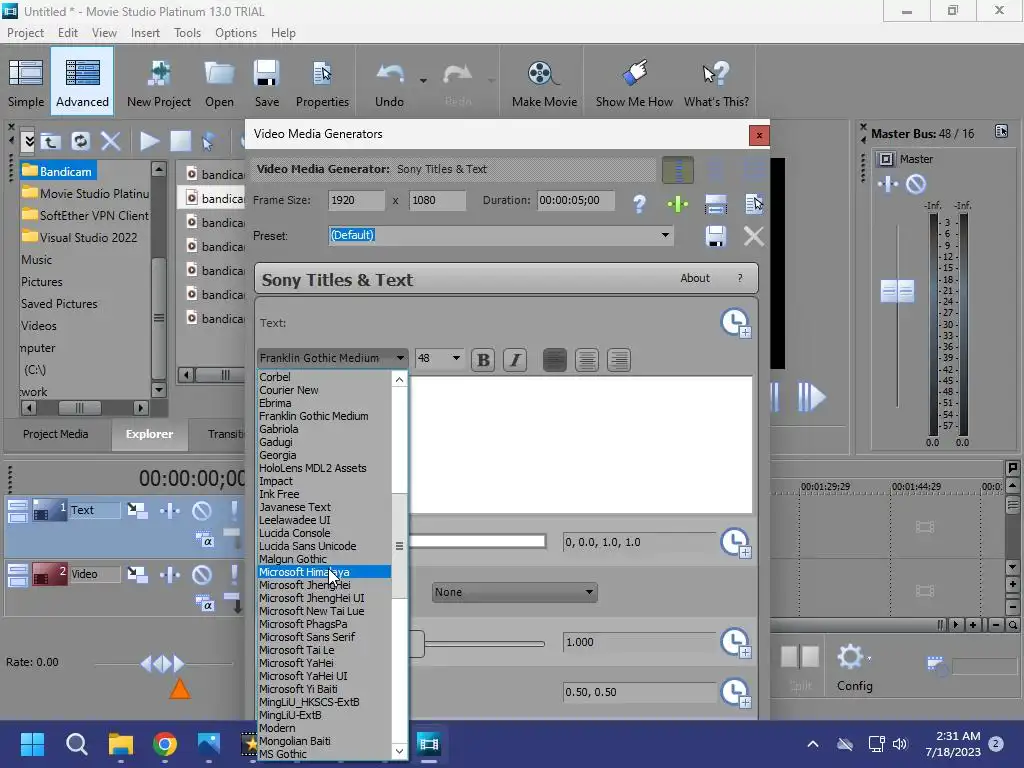Select the SoftEther VPN Client folder

tap(85, 216)
